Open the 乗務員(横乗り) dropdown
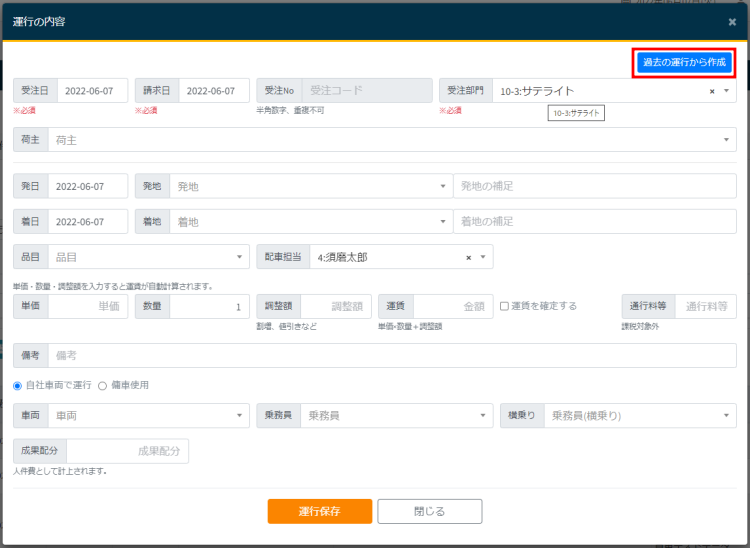This screenshot has height=548, width=750. (640, 415)
